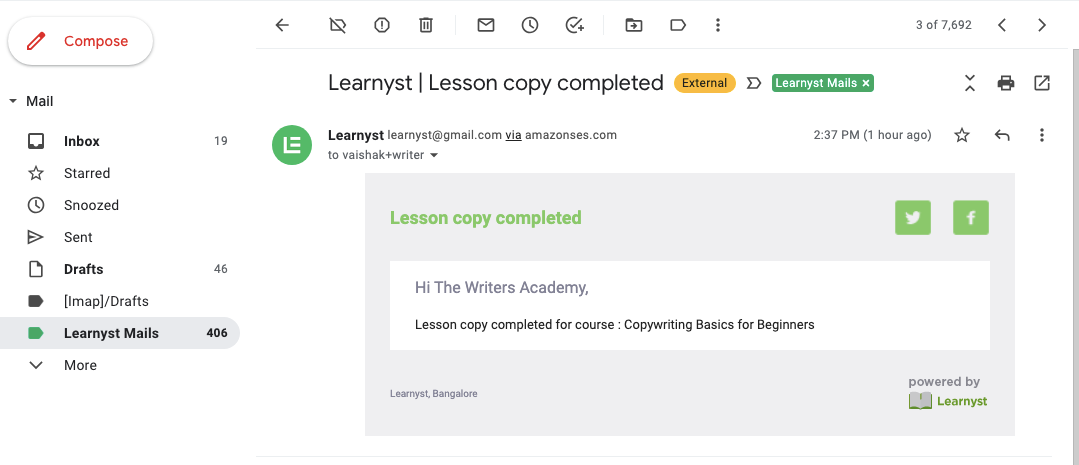Mark email as unread with envelope icon
The image size is (1079, 465).
(x=486, y=25)
